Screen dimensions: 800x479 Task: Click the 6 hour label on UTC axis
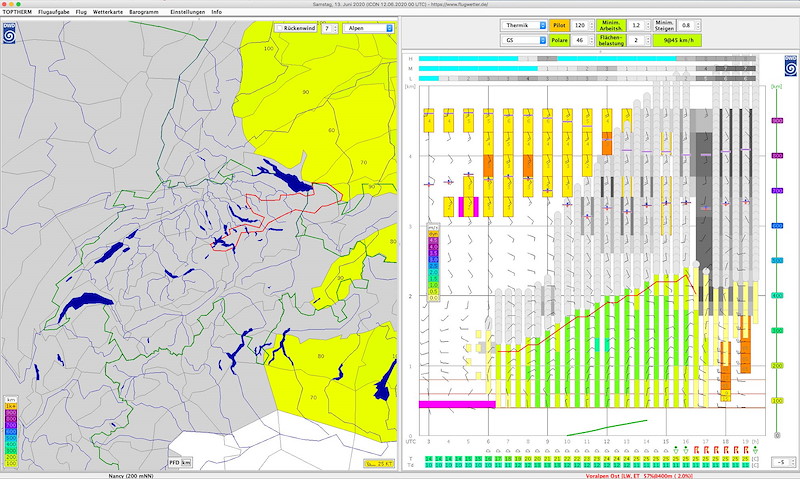tap(488, 441)
